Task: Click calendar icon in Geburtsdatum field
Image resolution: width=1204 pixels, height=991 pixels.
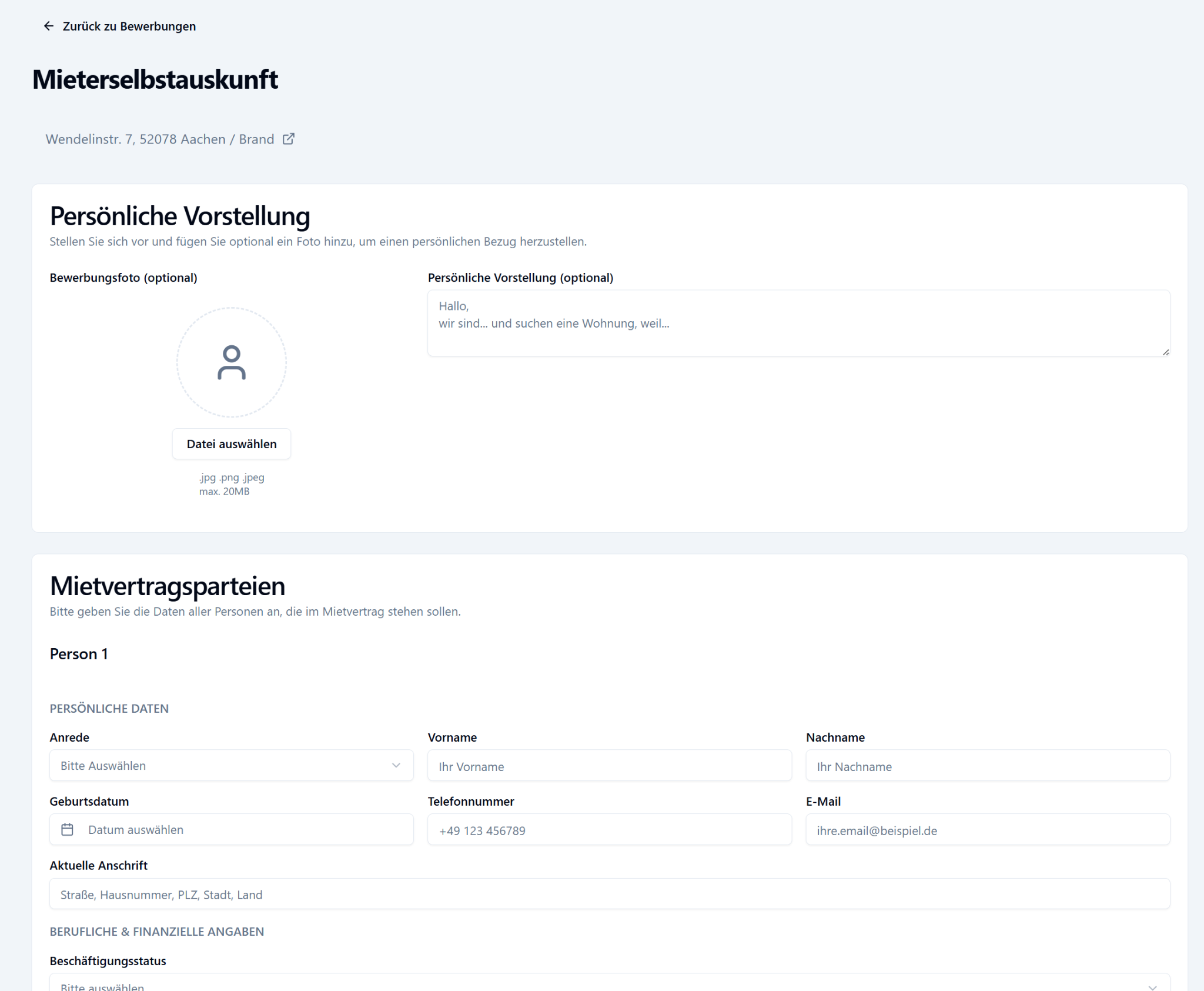Action: 68,830
